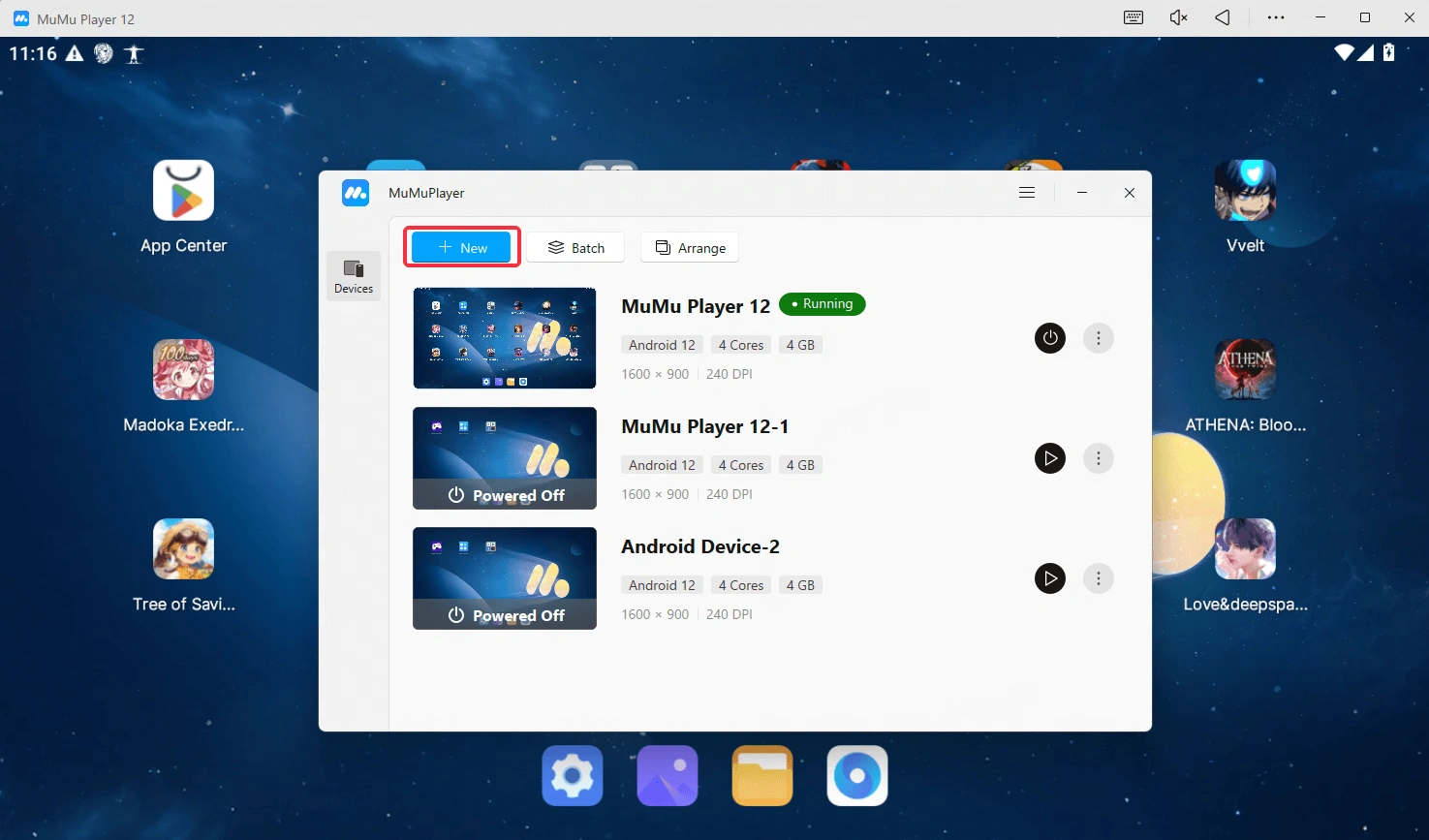Open the Browser app in dock
The width and height of the screenshot is (1429, 840).
[857, 775]
